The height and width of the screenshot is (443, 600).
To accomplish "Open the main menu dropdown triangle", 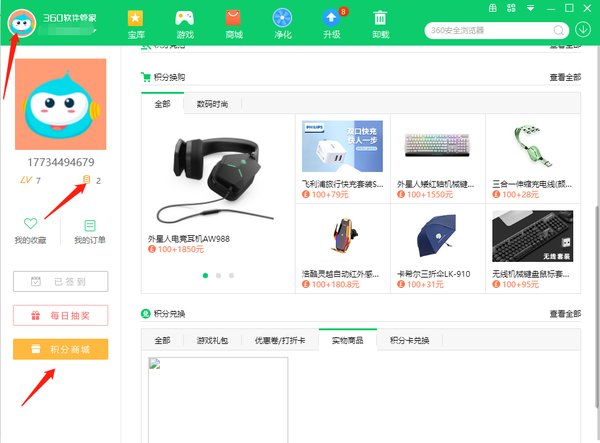I will pyautogui.click(x=530, y=8).
